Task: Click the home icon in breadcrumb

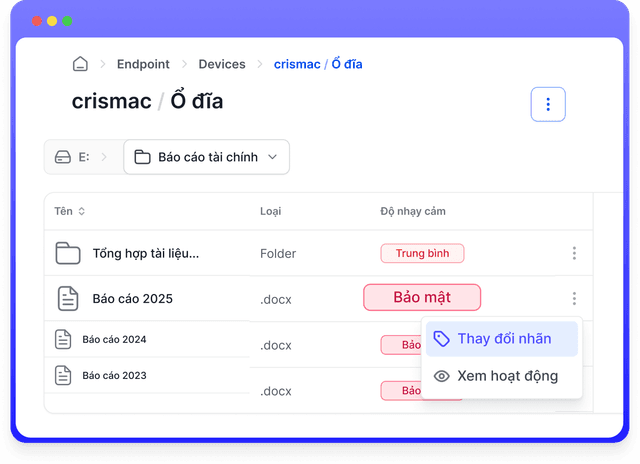Action: tap(80, 64)
